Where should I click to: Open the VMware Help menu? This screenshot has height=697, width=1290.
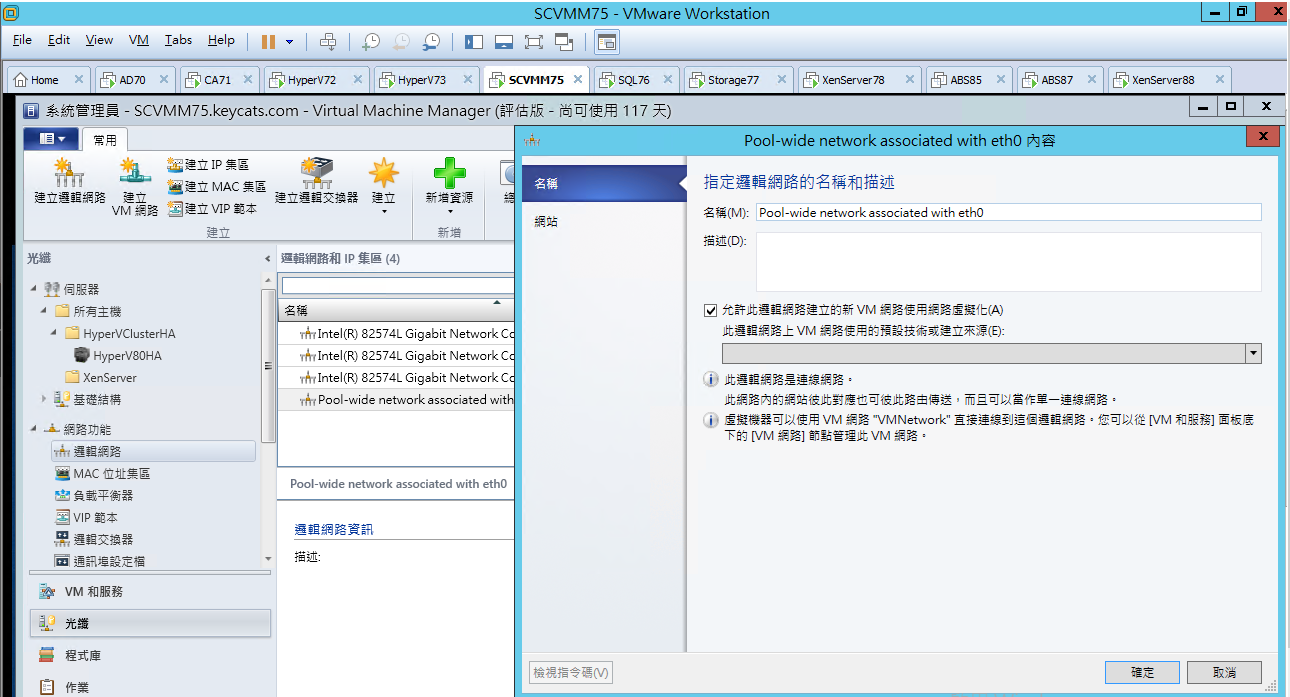pyautogui.click(x=222, y=40)
